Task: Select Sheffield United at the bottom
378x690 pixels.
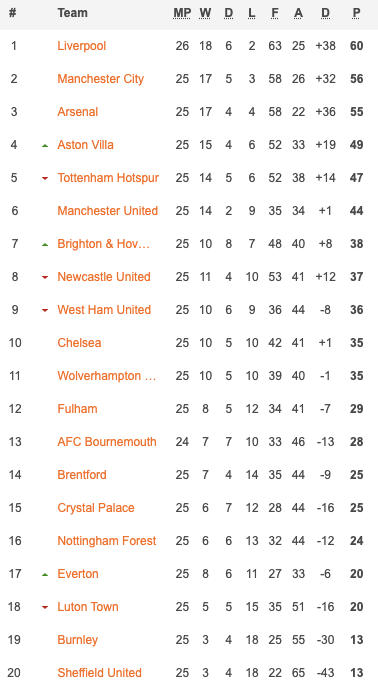Action: [99, 673]
